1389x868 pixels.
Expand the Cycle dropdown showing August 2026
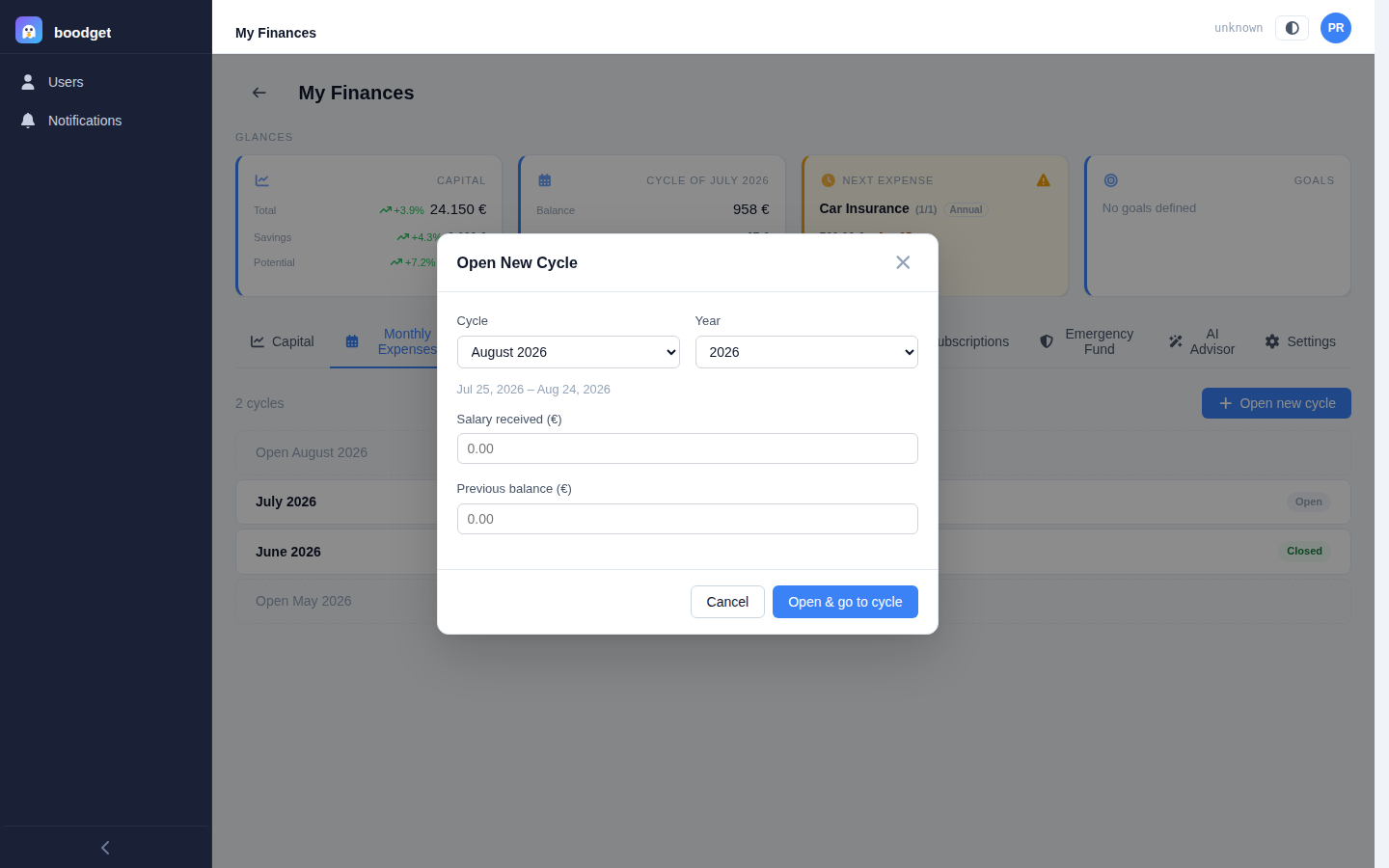(568, 352)
